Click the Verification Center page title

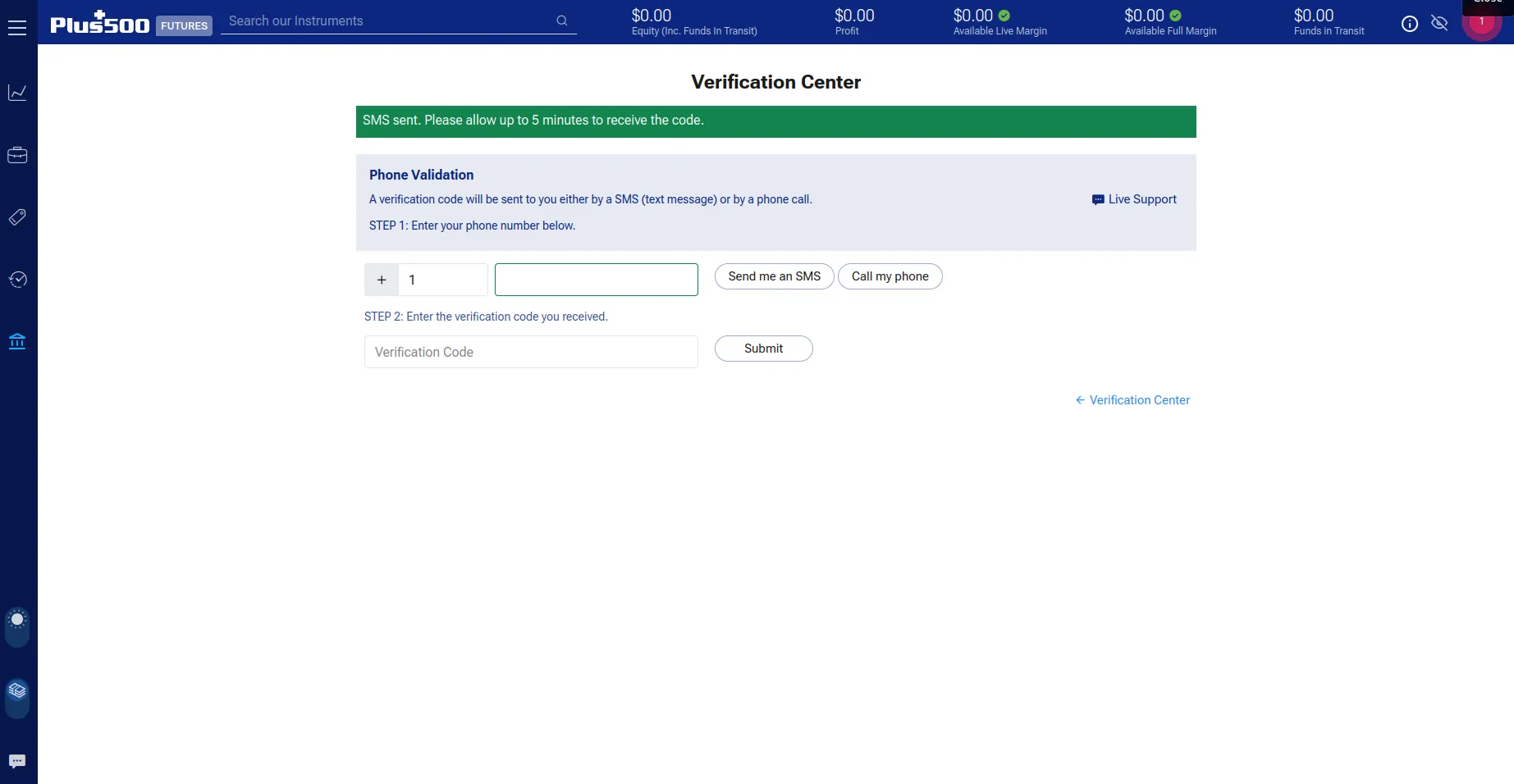[776, 82]
